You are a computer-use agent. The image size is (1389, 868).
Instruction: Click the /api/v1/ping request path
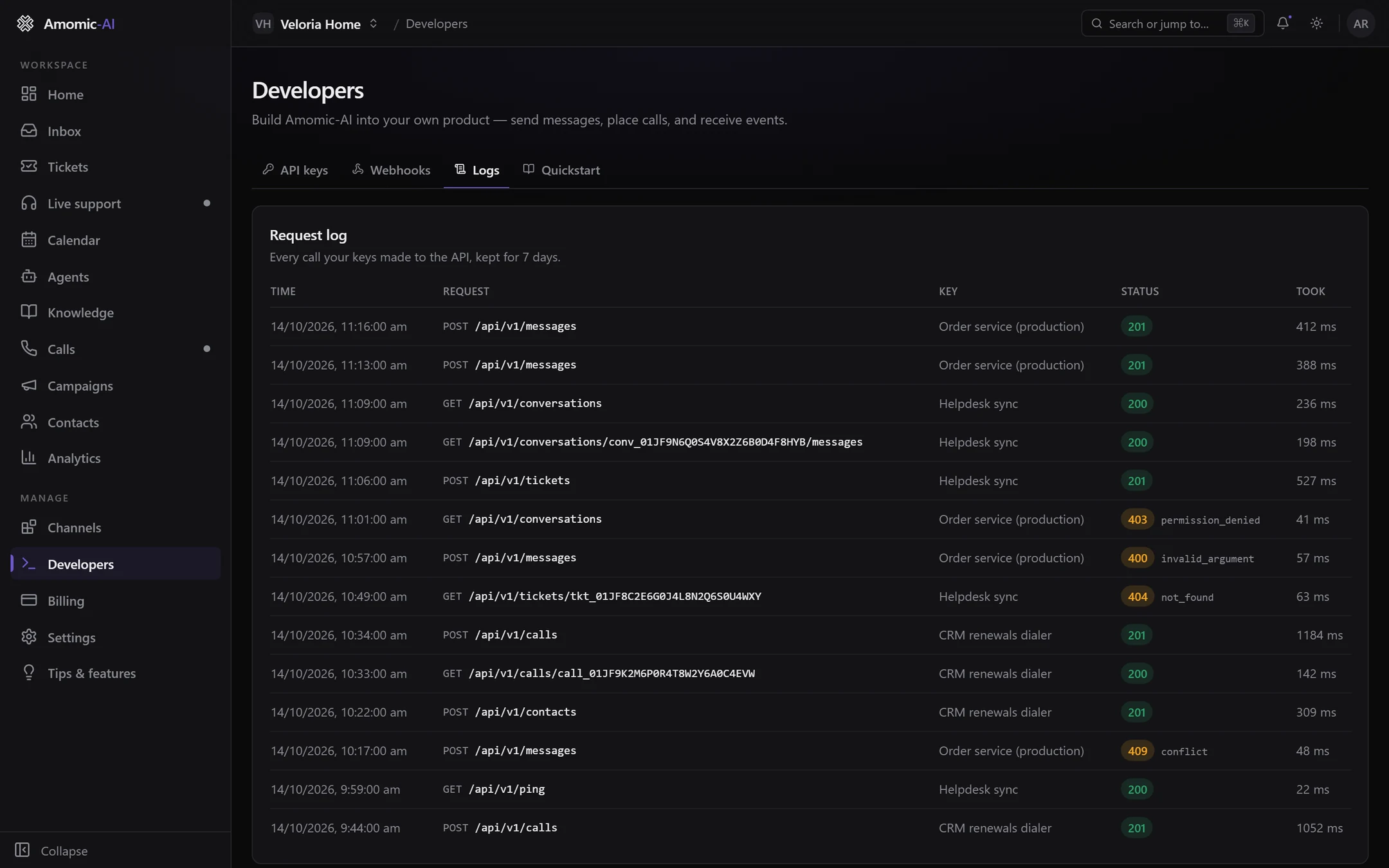click(507, 789)
